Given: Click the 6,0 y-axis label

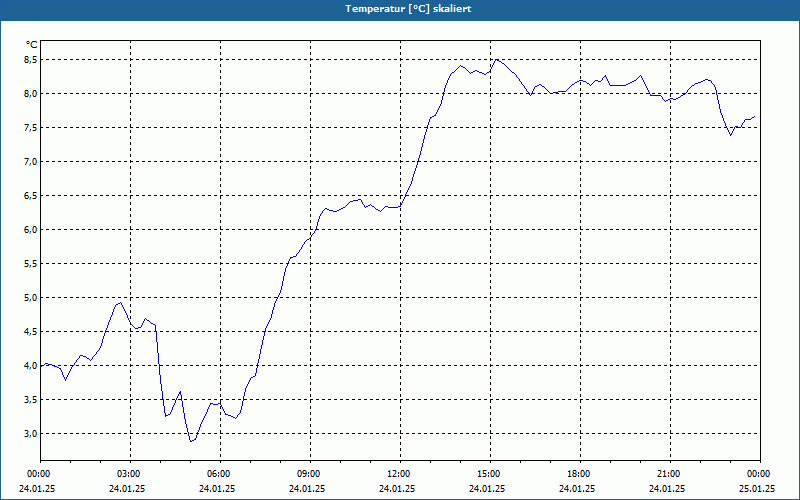Looking at the screenshot, I should click(x=31, y=230).
